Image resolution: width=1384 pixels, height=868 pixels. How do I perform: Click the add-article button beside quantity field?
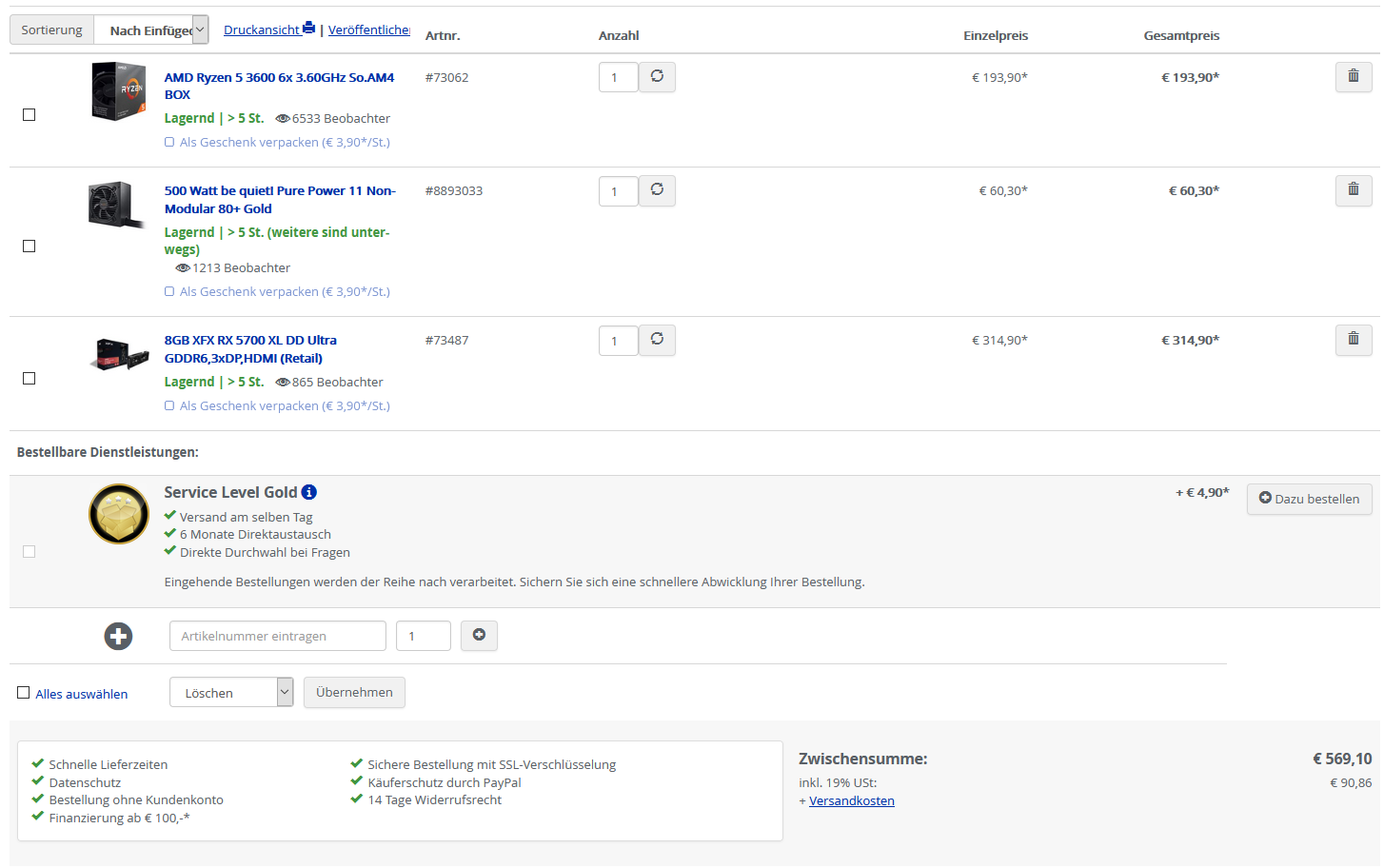(479, 636)
